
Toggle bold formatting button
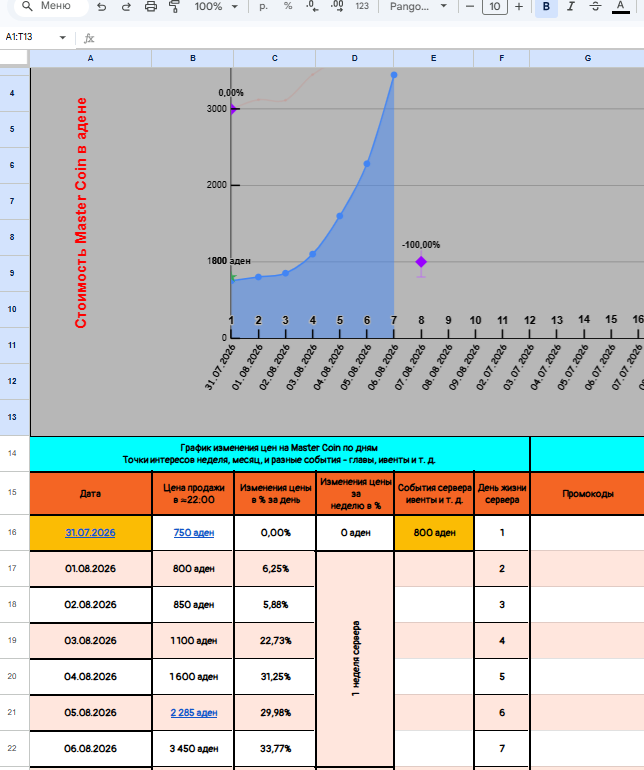(x=546, y=7)
